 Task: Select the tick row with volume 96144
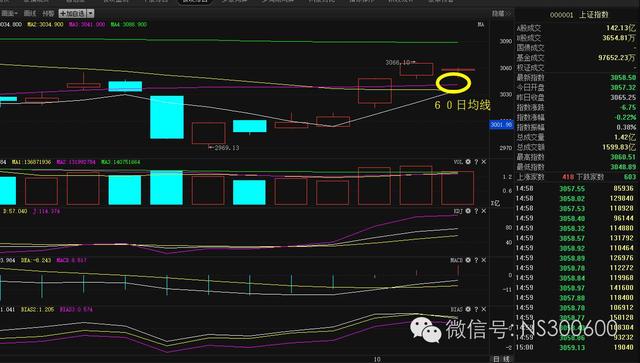[576, 218]
